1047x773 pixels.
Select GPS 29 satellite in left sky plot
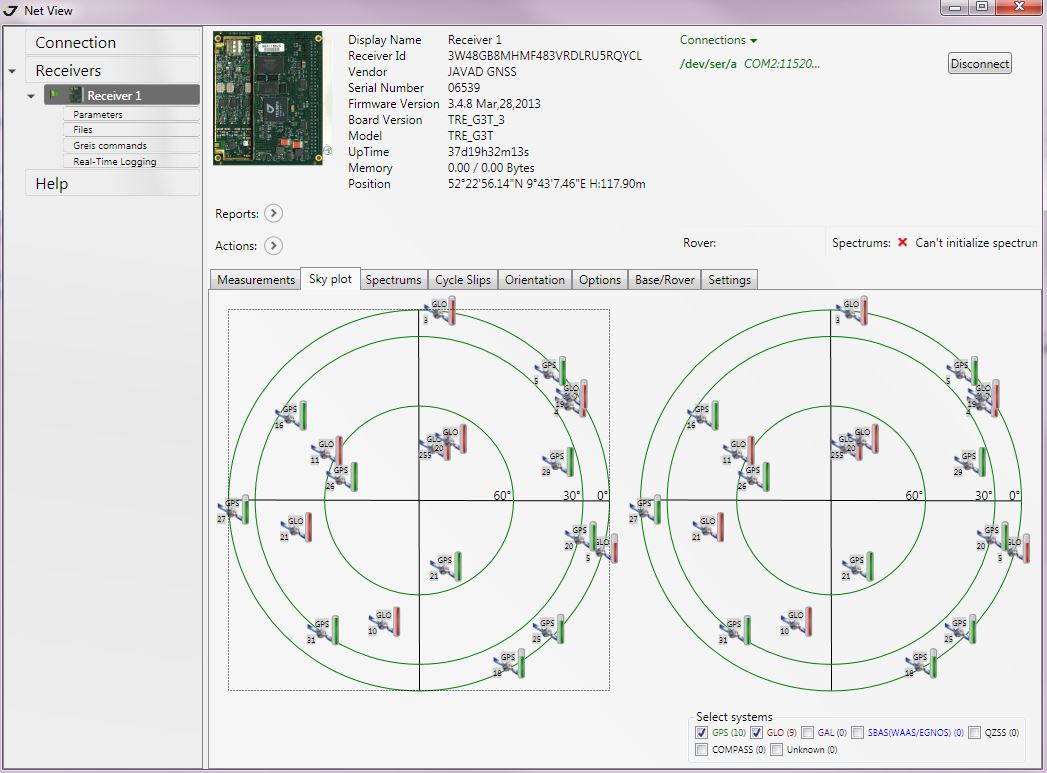558,462
